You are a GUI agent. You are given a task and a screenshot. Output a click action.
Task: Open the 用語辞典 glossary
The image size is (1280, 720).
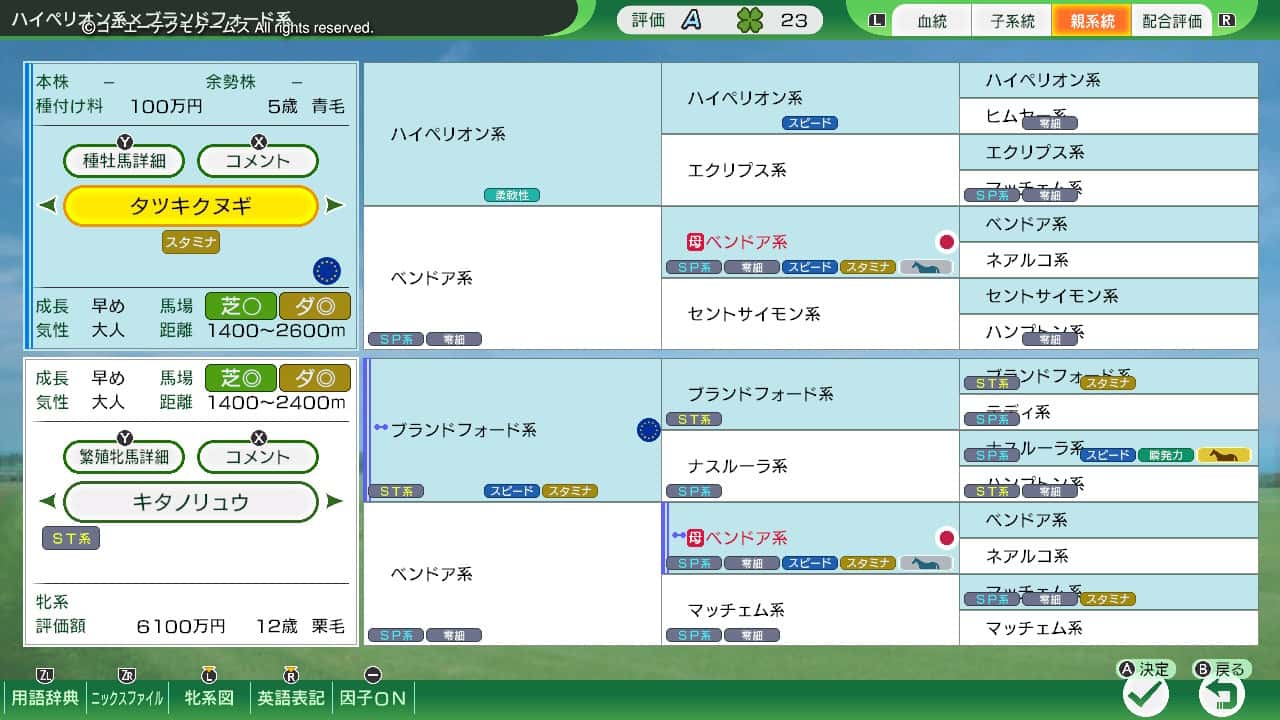(x=44, y=697)
